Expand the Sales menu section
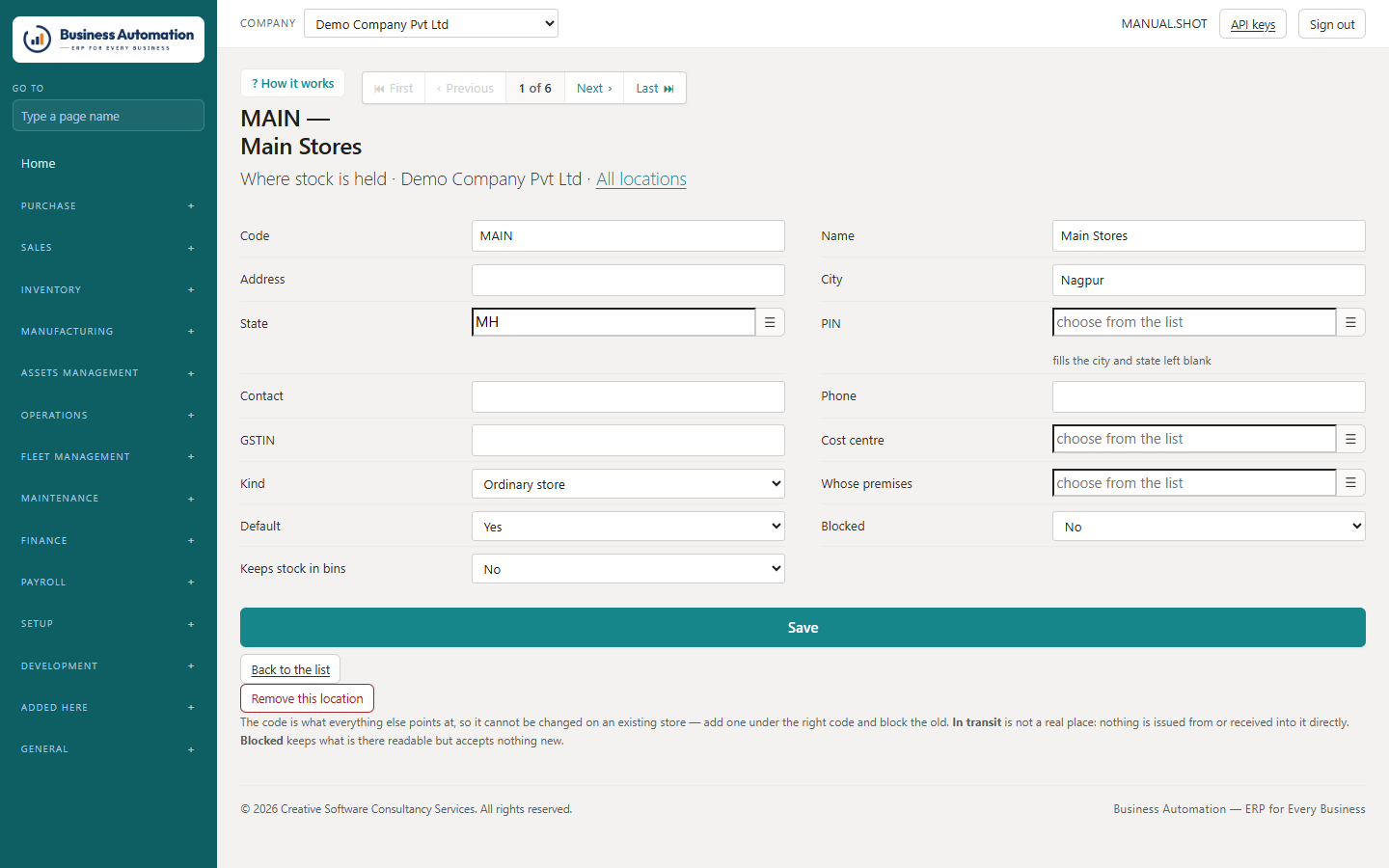This screenshot has width=1389, height=868. click(108, 248)
